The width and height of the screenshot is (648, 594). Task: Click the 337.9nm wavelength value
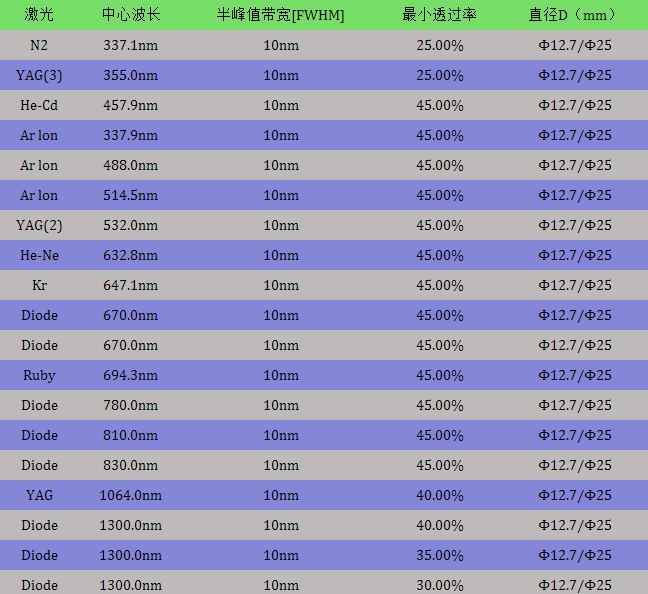(x=131, y=135)
